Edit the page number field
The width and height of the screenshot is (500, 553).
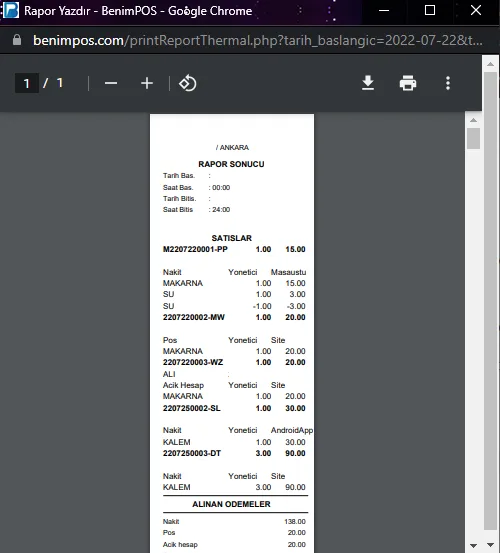27,83
